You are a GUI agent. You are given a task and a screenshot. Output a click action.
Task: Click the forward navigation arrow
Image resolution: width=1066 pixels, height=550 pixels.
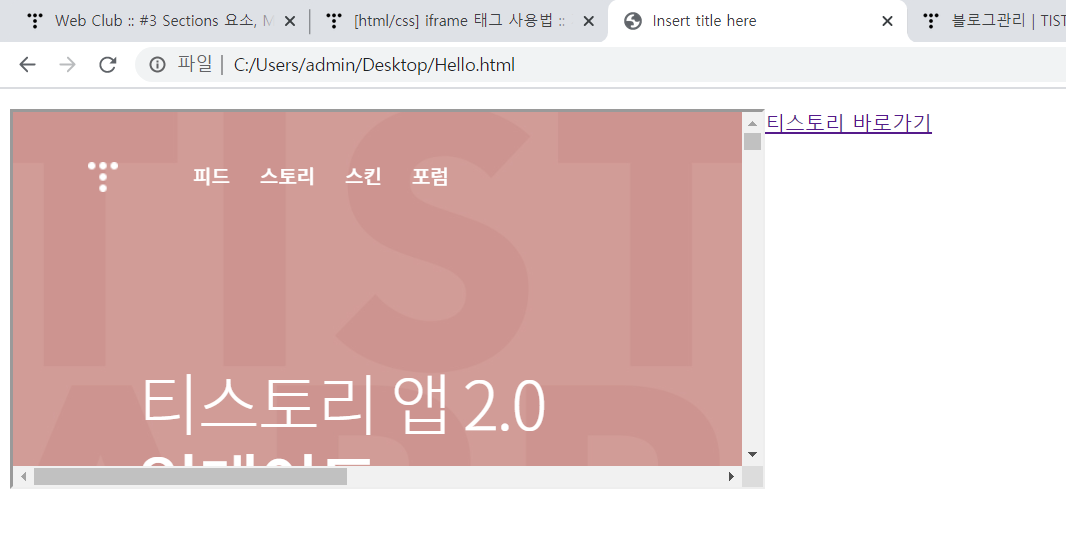coord(67,65)
